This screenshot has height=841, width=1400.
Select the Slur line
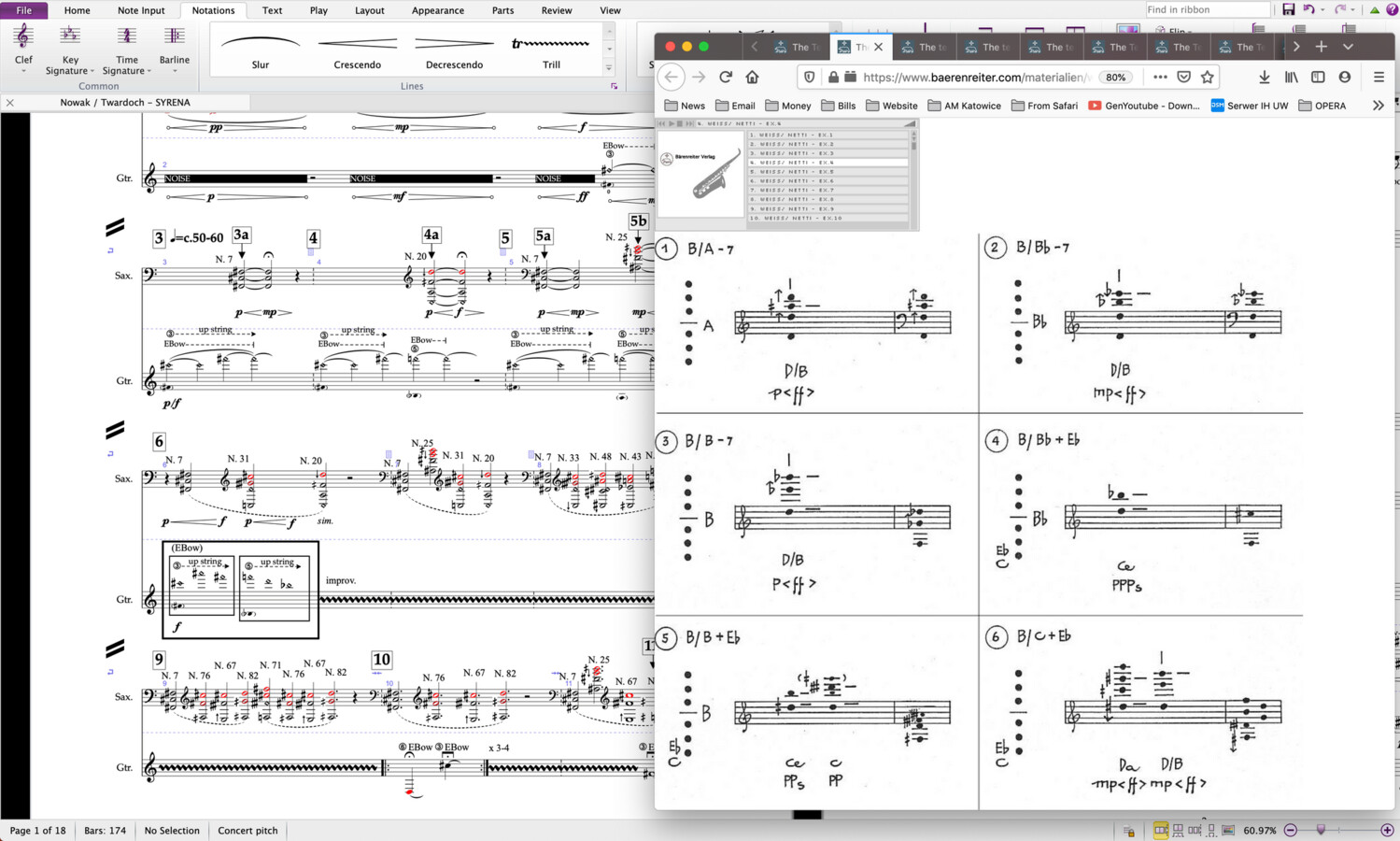pos(261,50)
